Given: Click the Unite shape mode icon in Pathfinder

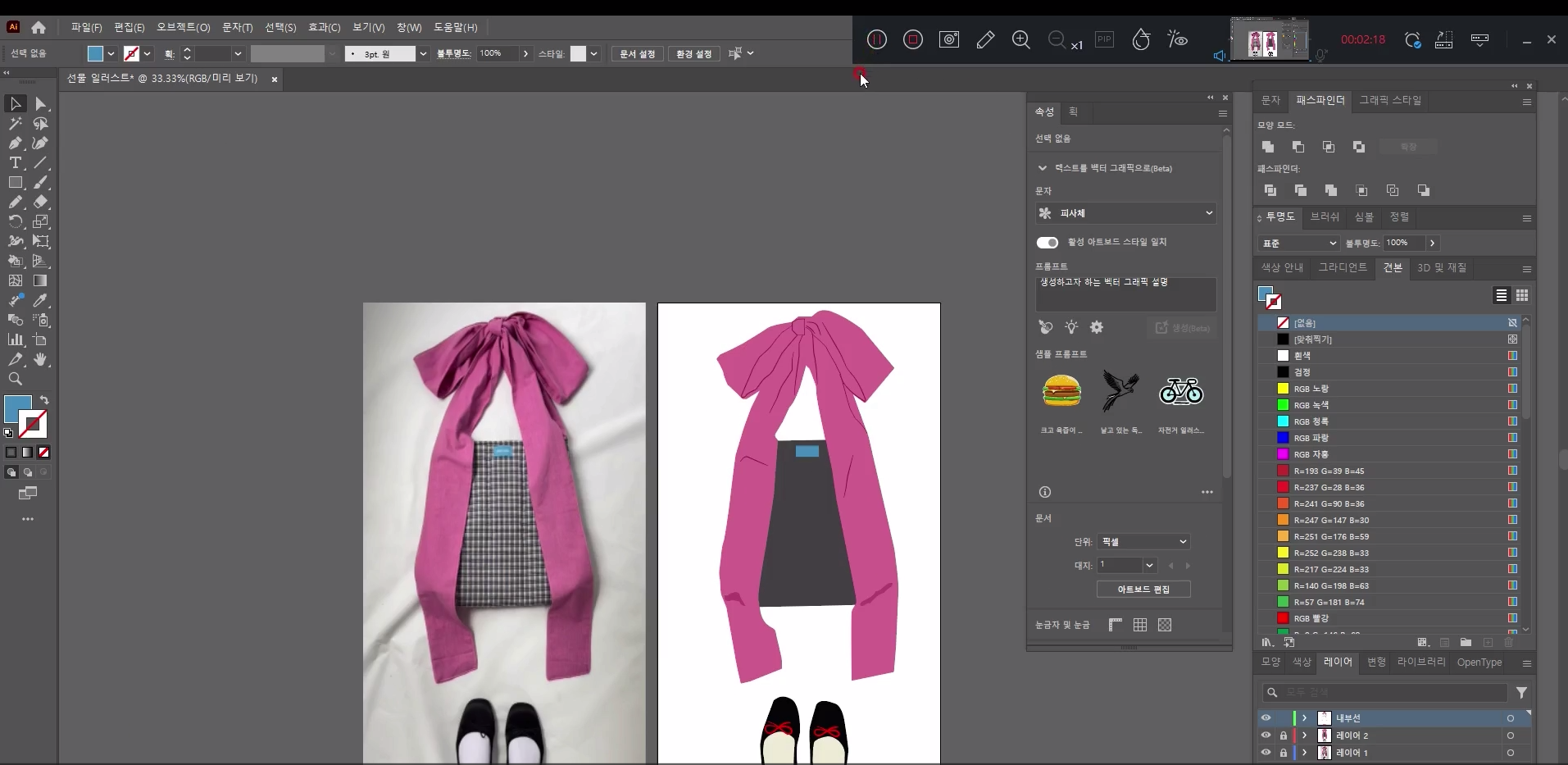Looking at the screenshot, I should click(1268, 147).
